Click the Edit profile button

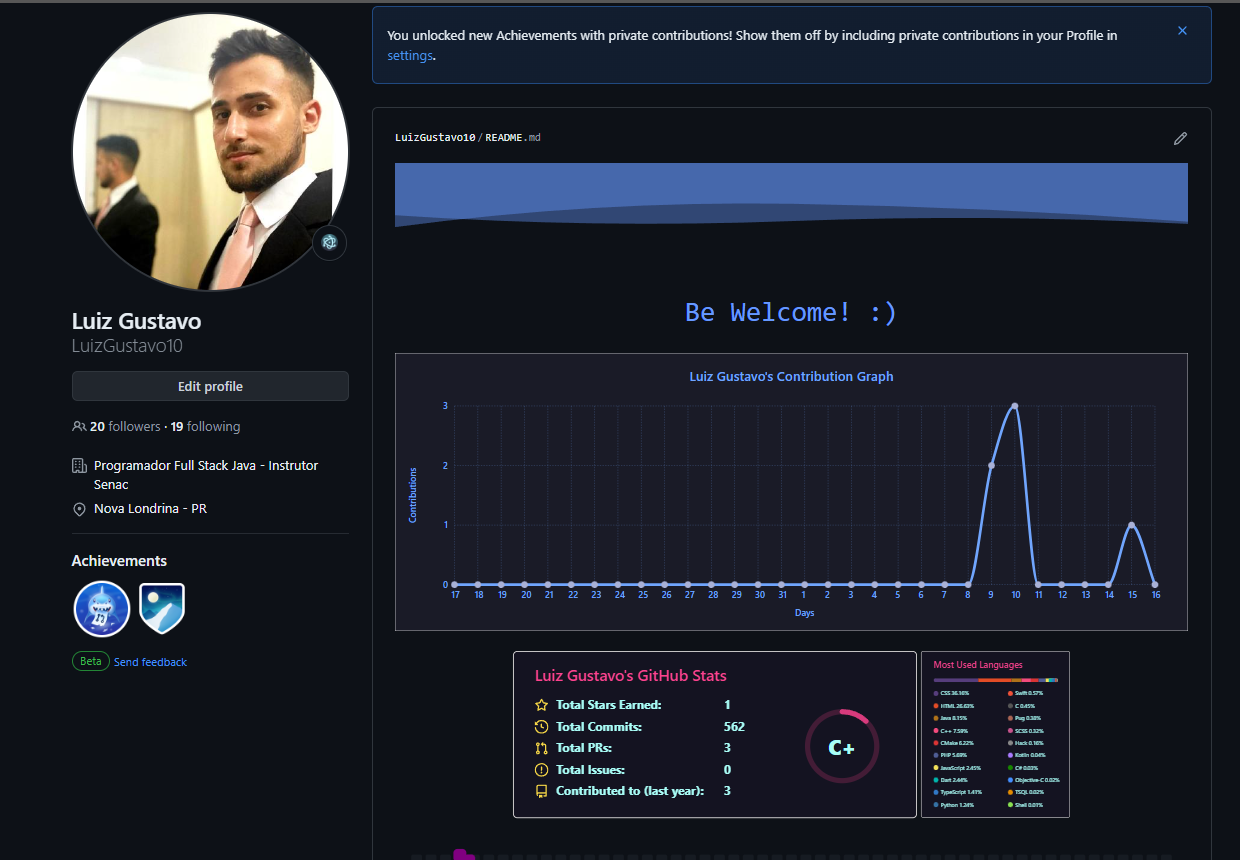[210, 386]
